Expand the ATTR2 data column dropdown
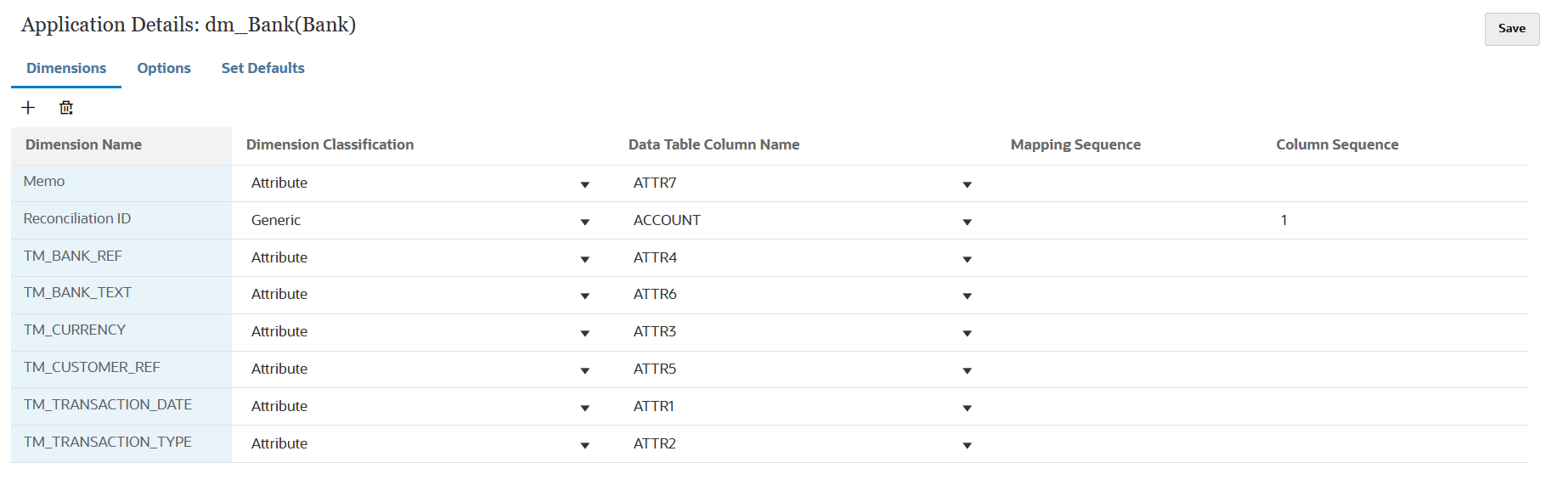The image size is (1568, 502). (967, 445)
